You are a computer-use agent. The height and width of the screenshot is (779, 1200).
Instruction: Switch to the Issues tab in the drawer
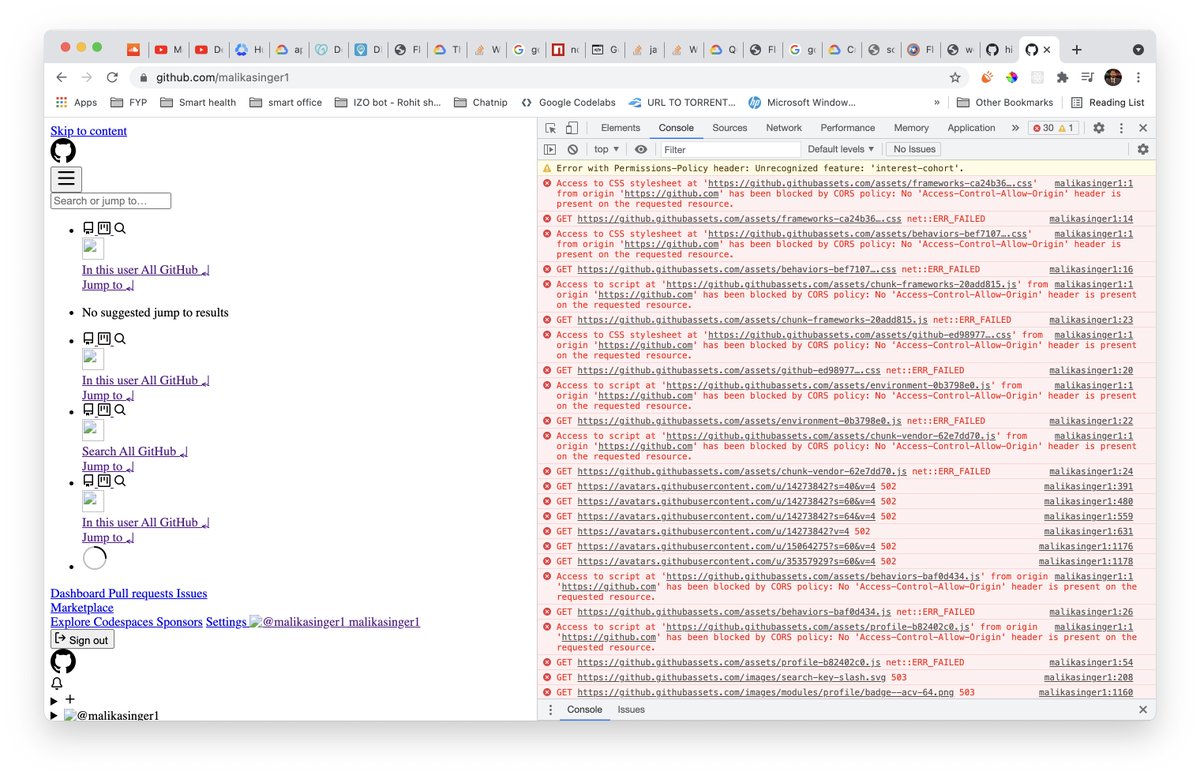click(631, 709)
